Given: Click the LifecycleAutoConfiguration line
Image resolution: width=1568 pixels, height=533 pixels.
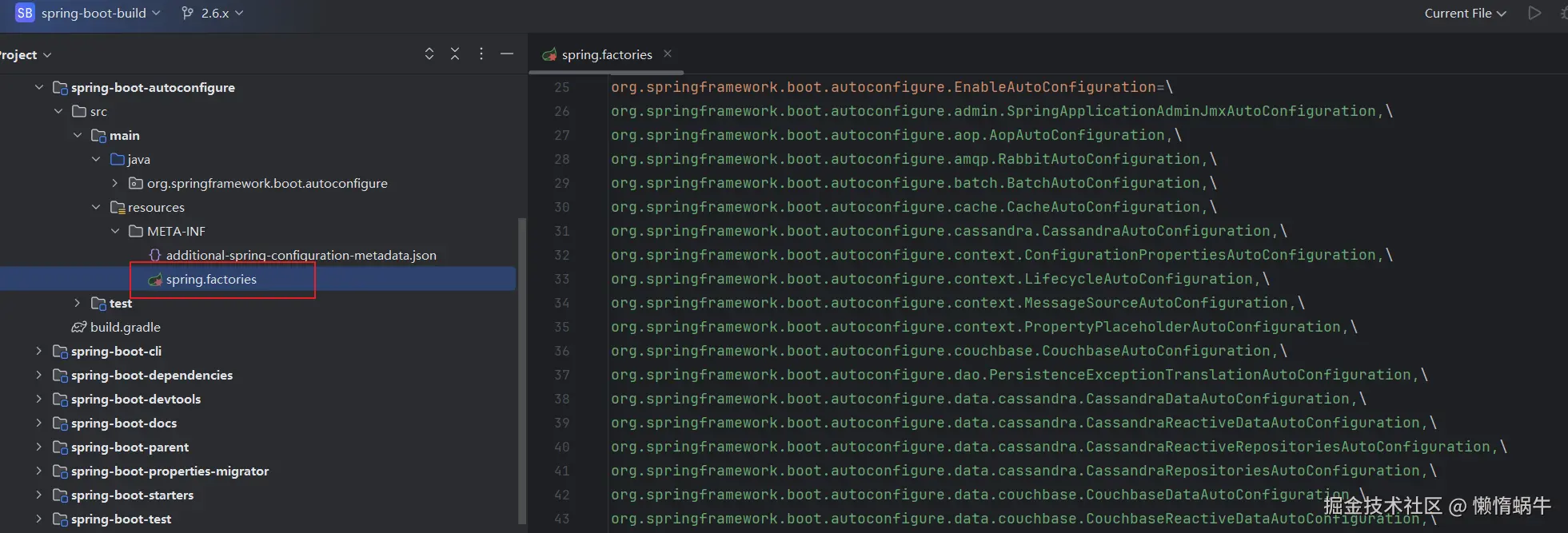Looking at the screenshot, I should pyautogui.click(x=940, y=279).
